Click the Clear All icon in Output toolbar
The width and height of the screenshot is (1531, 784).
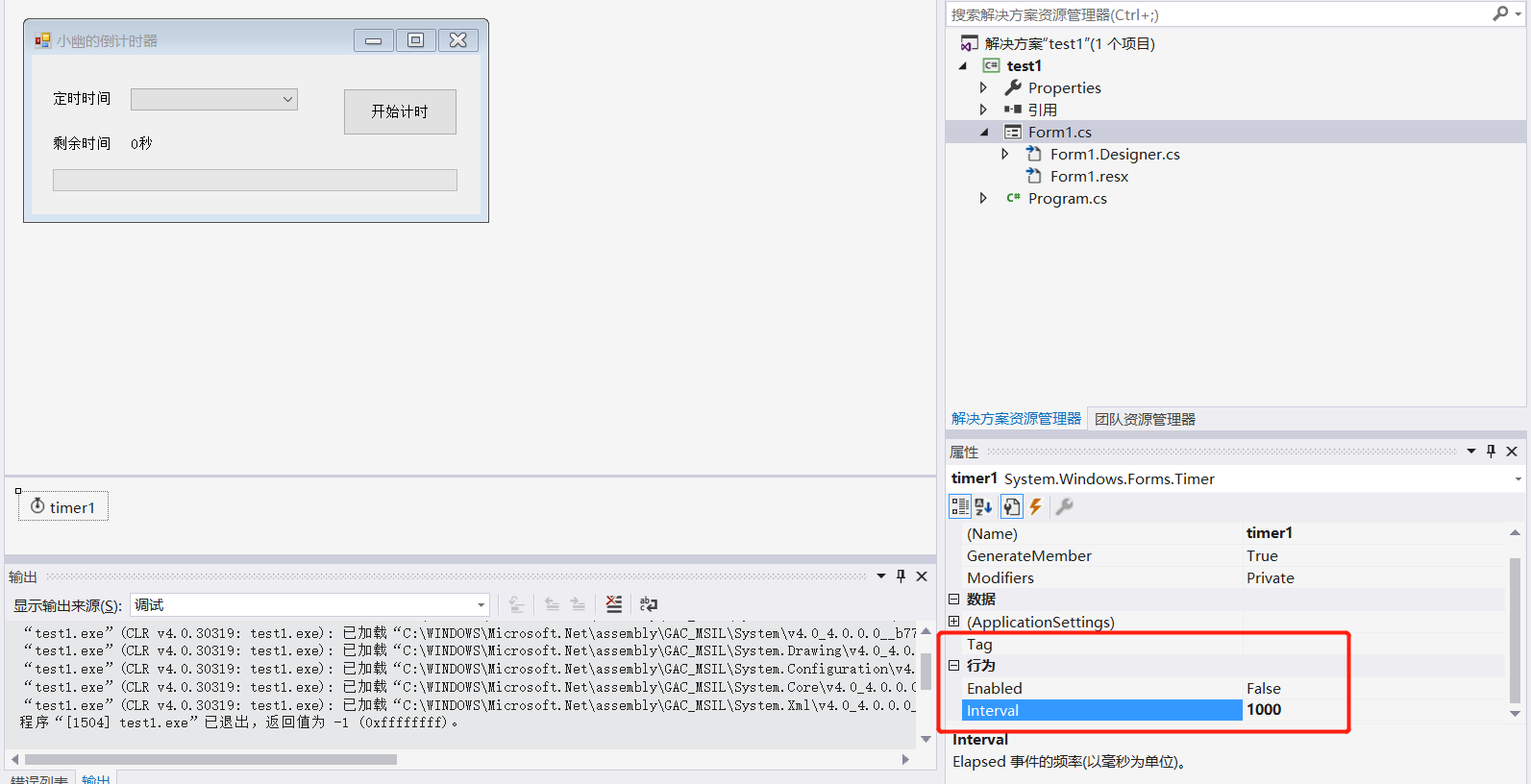coord(614,604)
